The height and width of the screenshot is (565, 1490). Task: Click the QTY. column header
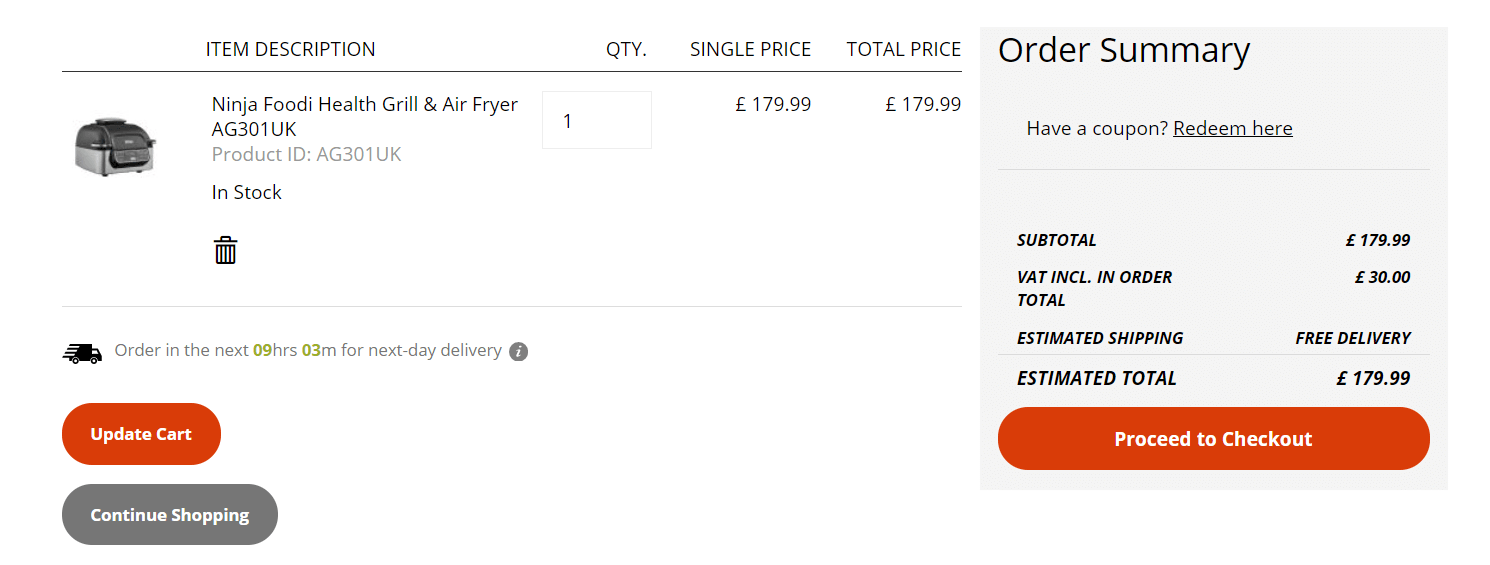pos(626,49)
